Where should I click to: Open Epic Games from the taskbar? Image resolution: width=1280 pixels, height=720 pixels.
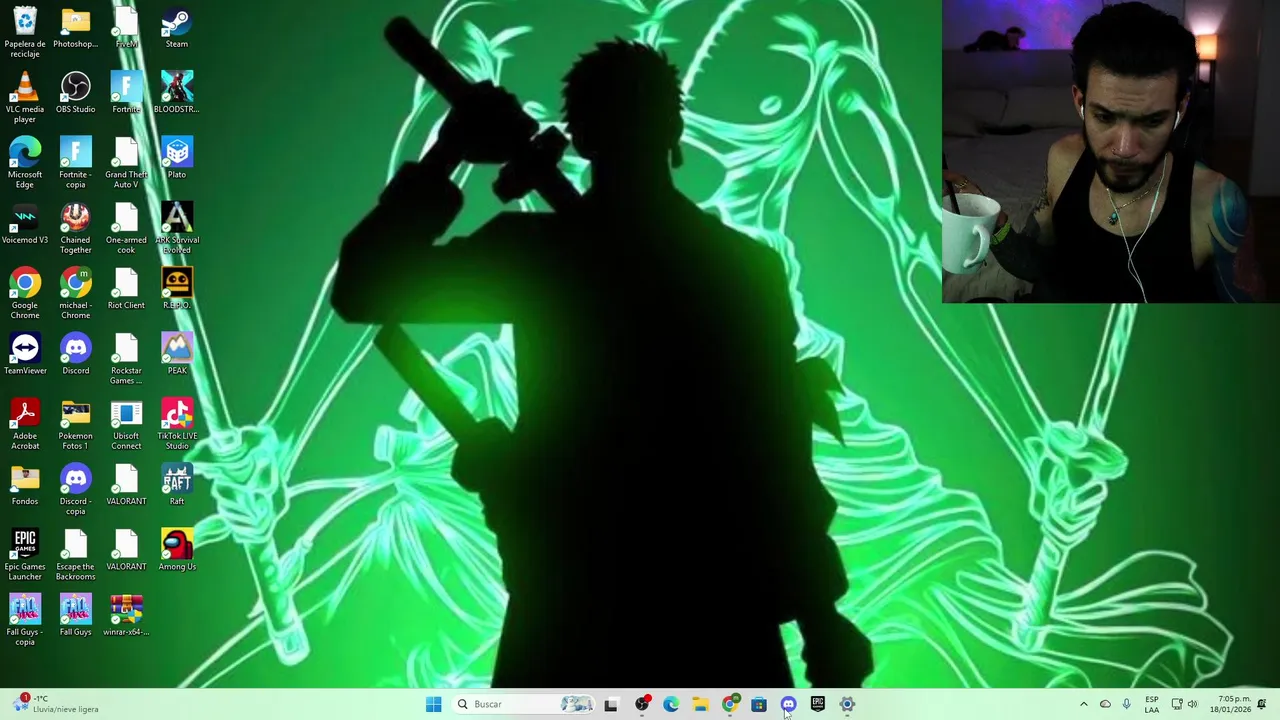coord(818,704)
